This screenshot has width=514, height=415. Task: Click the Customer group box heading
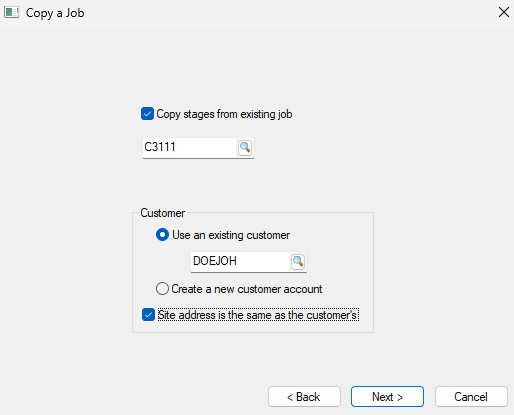(x=163, y=213)
